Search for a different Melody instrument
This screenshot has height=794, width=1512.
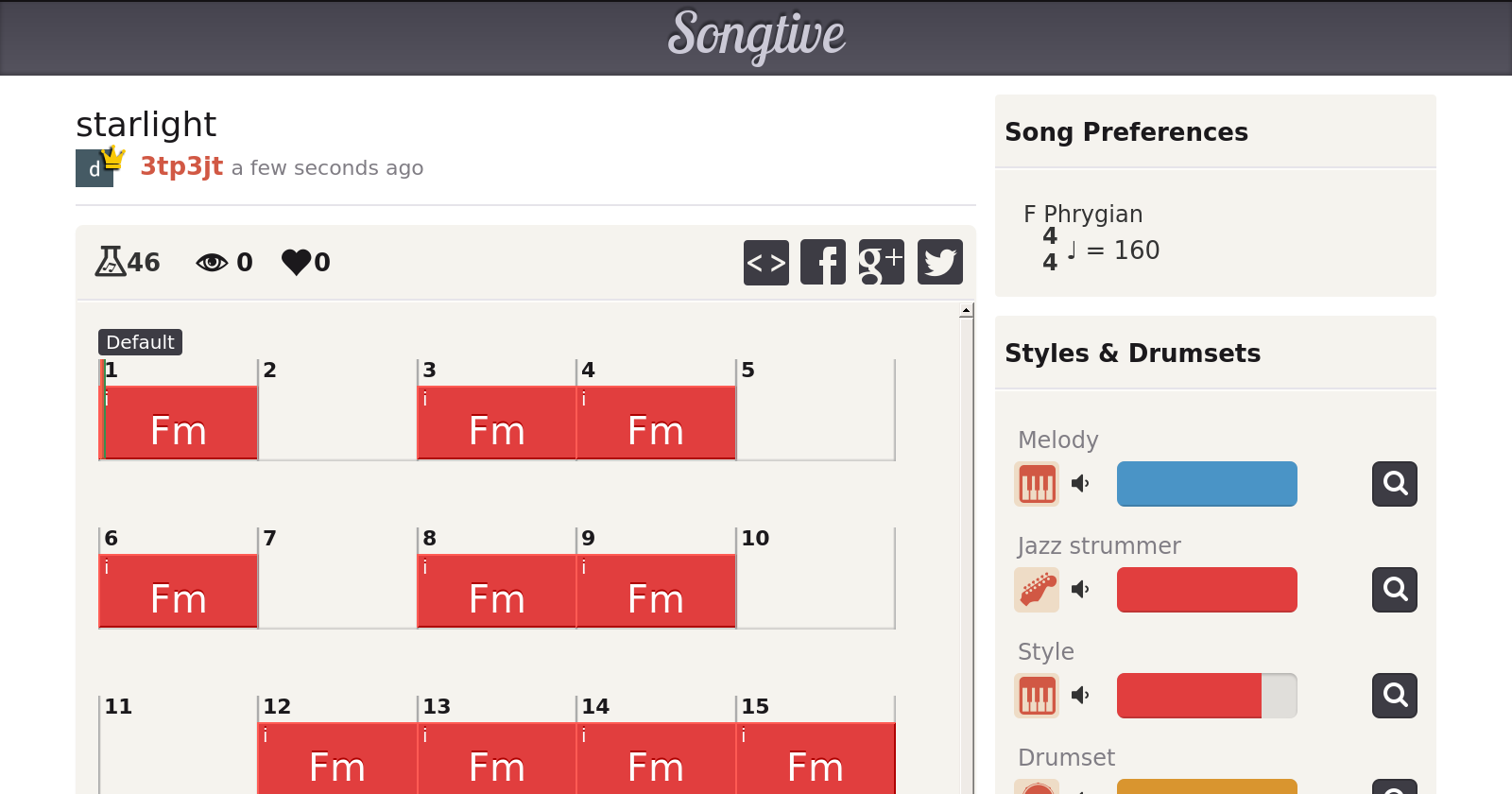1395,484
